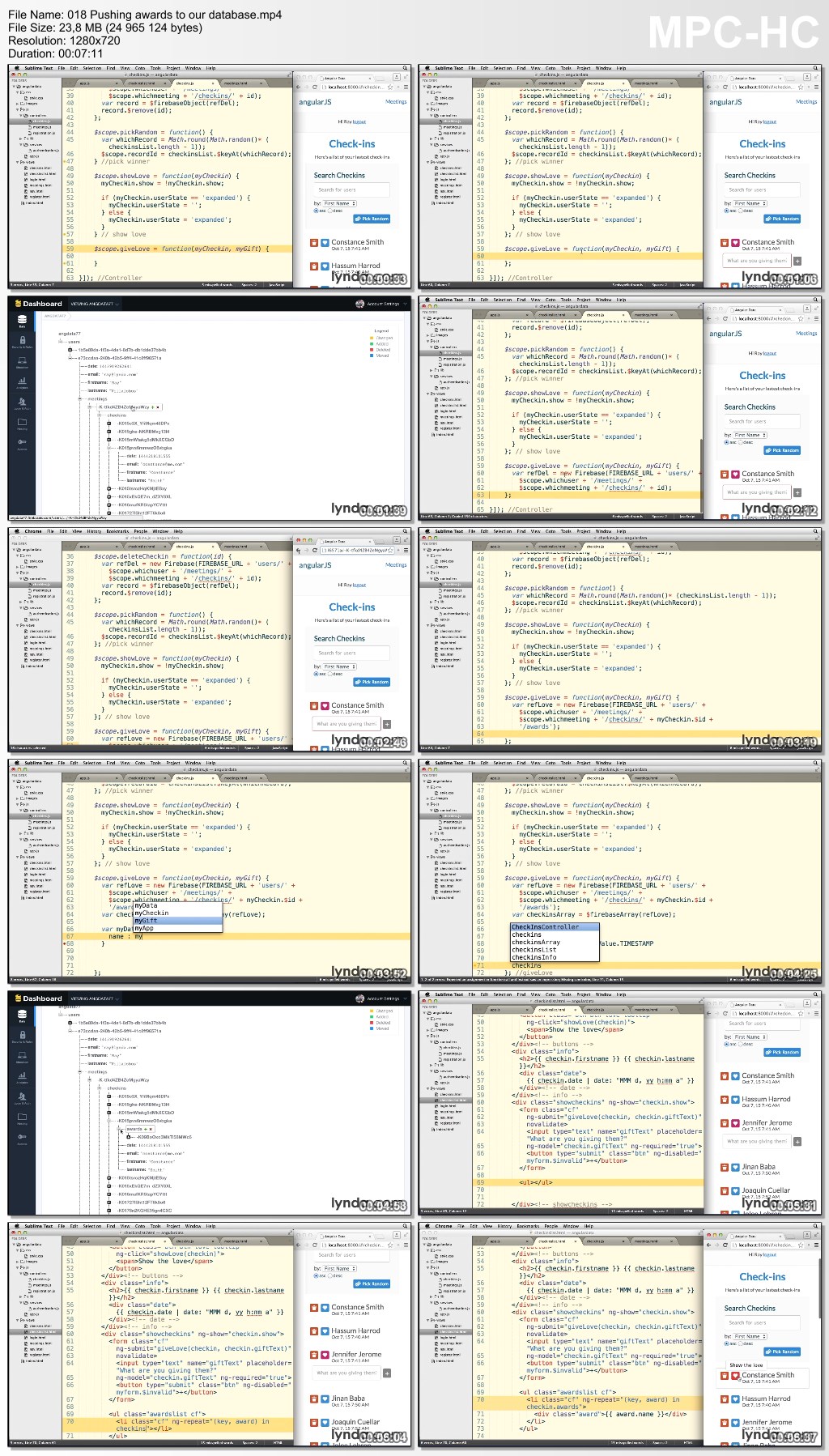Open First Name dropdown in 00:02:46 frame

pos(339,666)
